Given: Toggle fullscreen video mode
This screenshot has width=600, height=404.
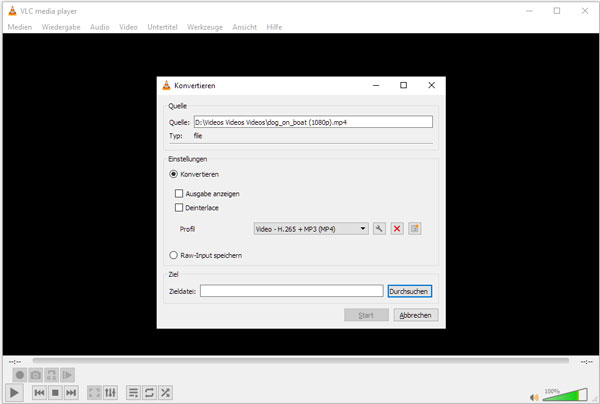Looking at the screenshot, I should coord(94,393).
